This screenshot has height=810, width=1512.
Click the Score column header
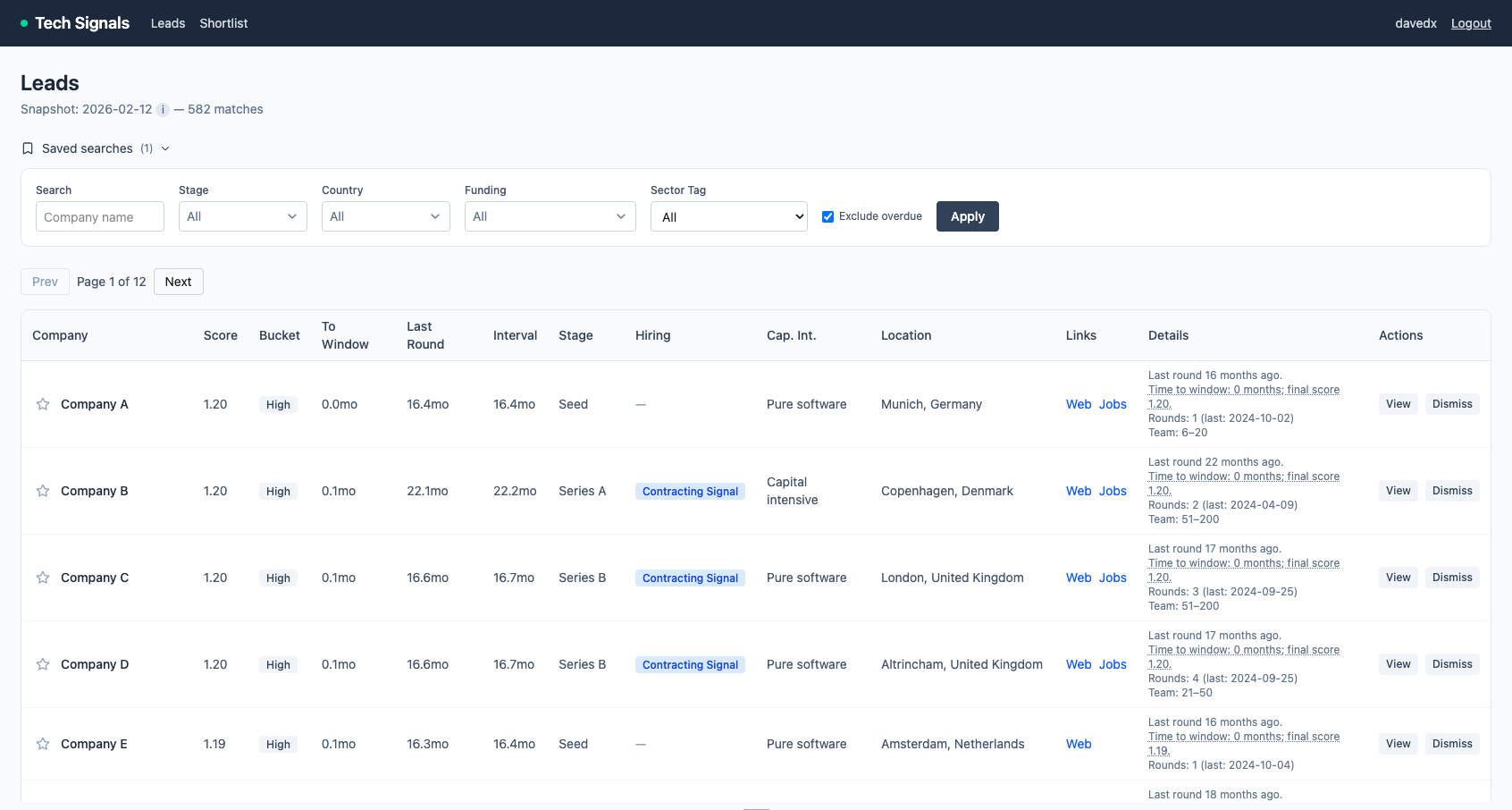point(221,335)
